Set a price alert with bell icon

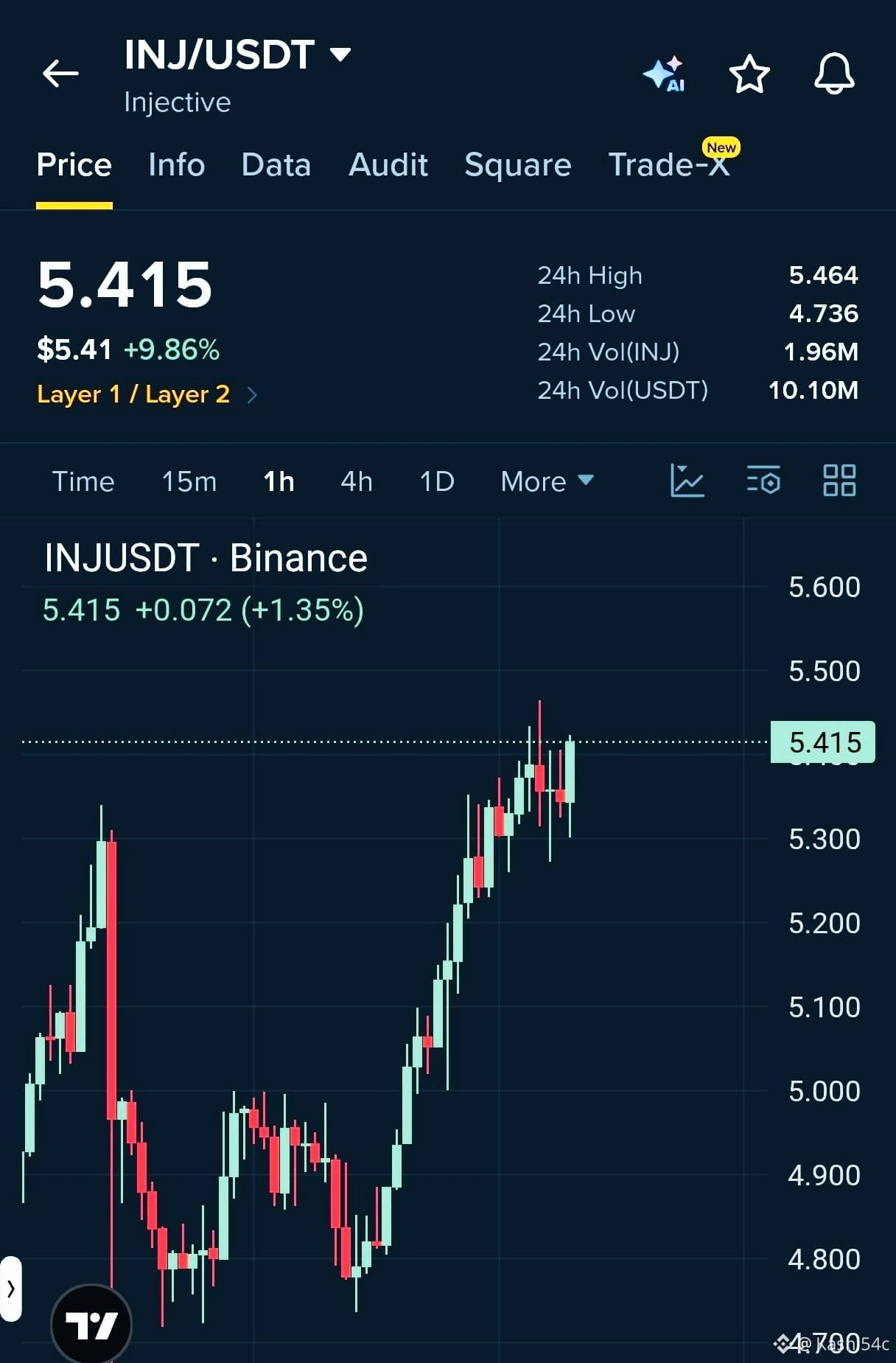(x=834, y=74)
